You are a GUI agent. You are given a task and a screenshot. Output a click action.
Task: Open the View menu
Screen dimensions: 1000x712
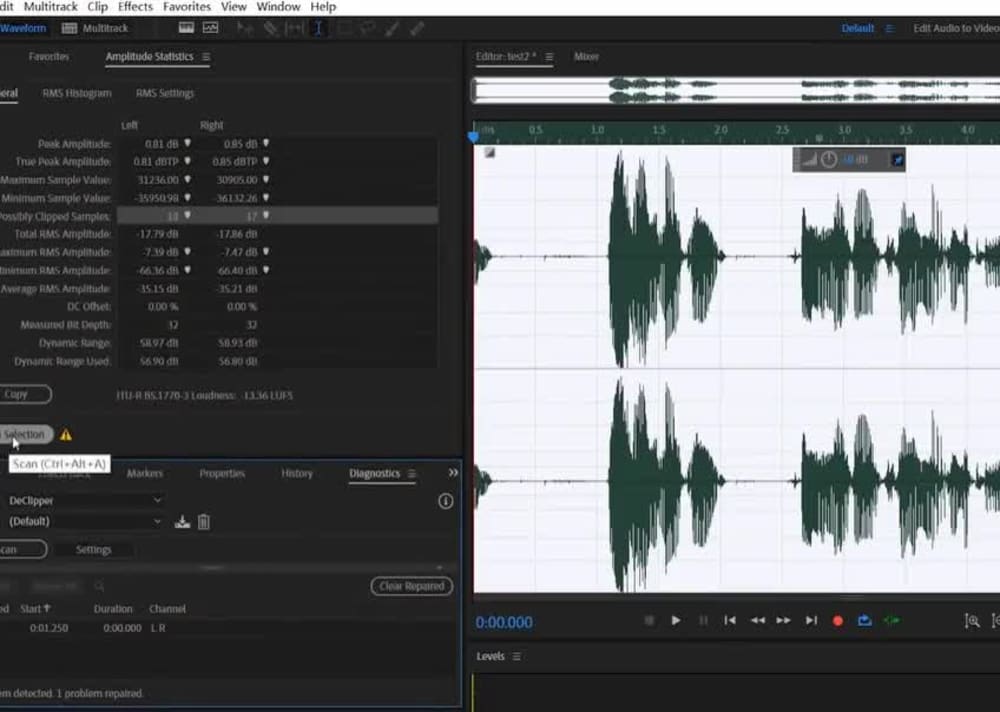[x=233, y=7]
